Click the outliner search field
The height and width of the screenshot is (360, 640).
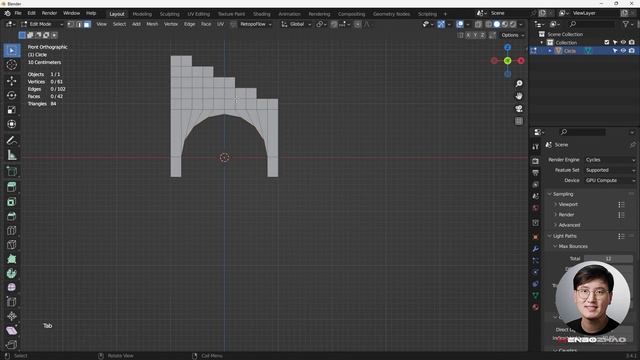click(591, 24)
